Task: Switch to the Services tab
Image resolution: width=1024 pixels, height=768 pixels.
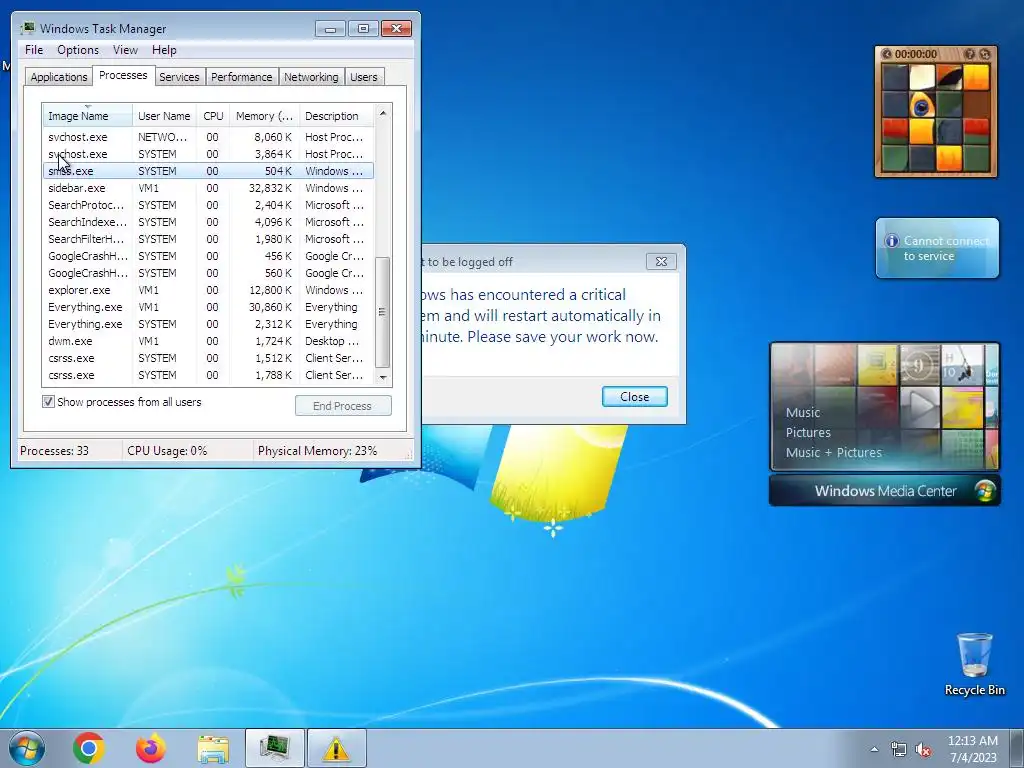Action: [x=179, y=76]
